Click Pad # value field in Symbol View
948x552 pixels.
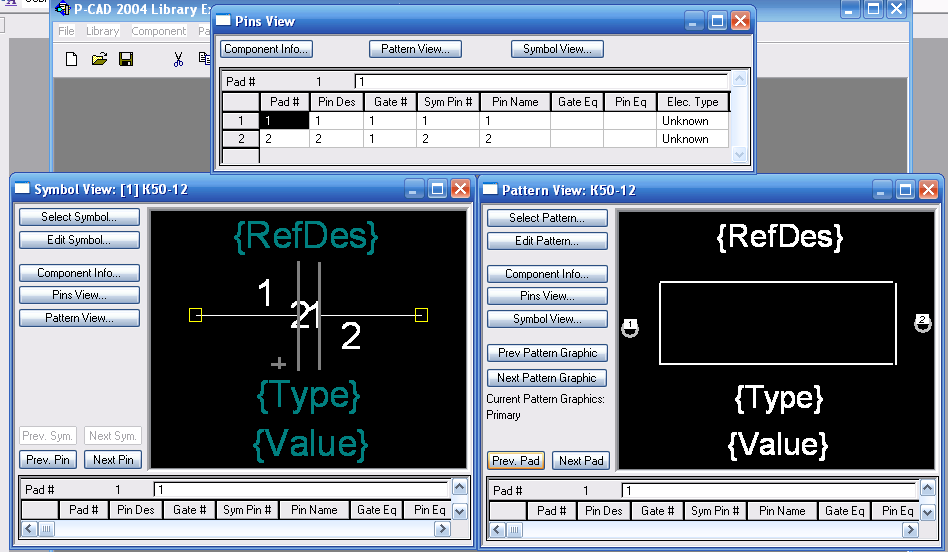coord(301,489)
